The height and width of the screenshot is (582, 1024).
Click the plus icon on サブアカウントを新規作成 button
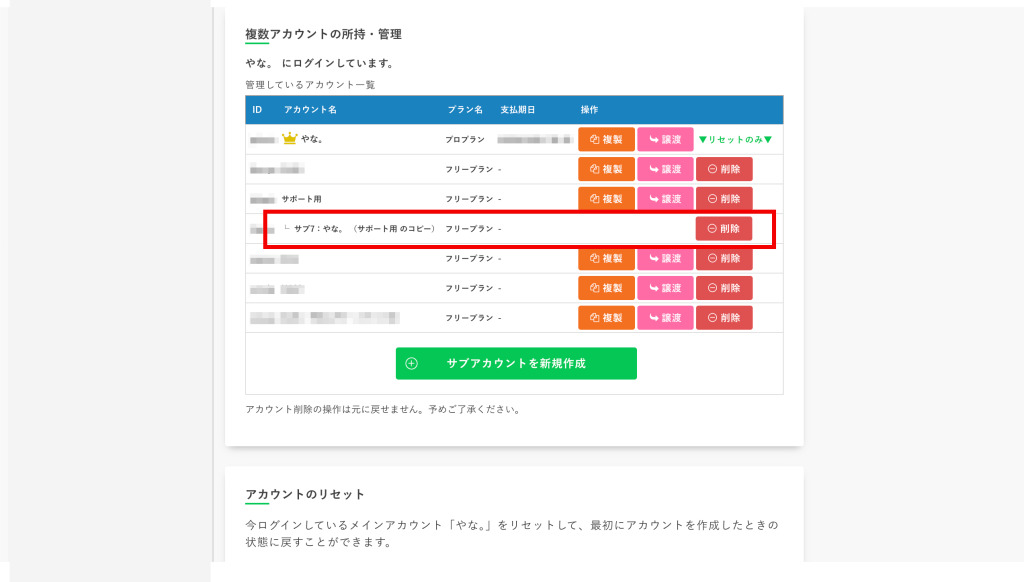(x=410, y=363)
